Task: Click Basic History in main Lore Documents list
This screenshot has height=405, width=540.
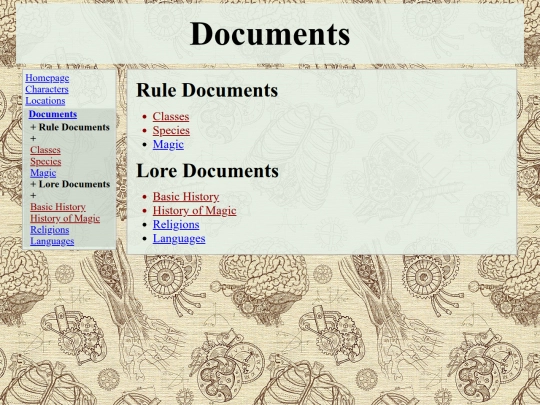Action: [x=186, y=197]
